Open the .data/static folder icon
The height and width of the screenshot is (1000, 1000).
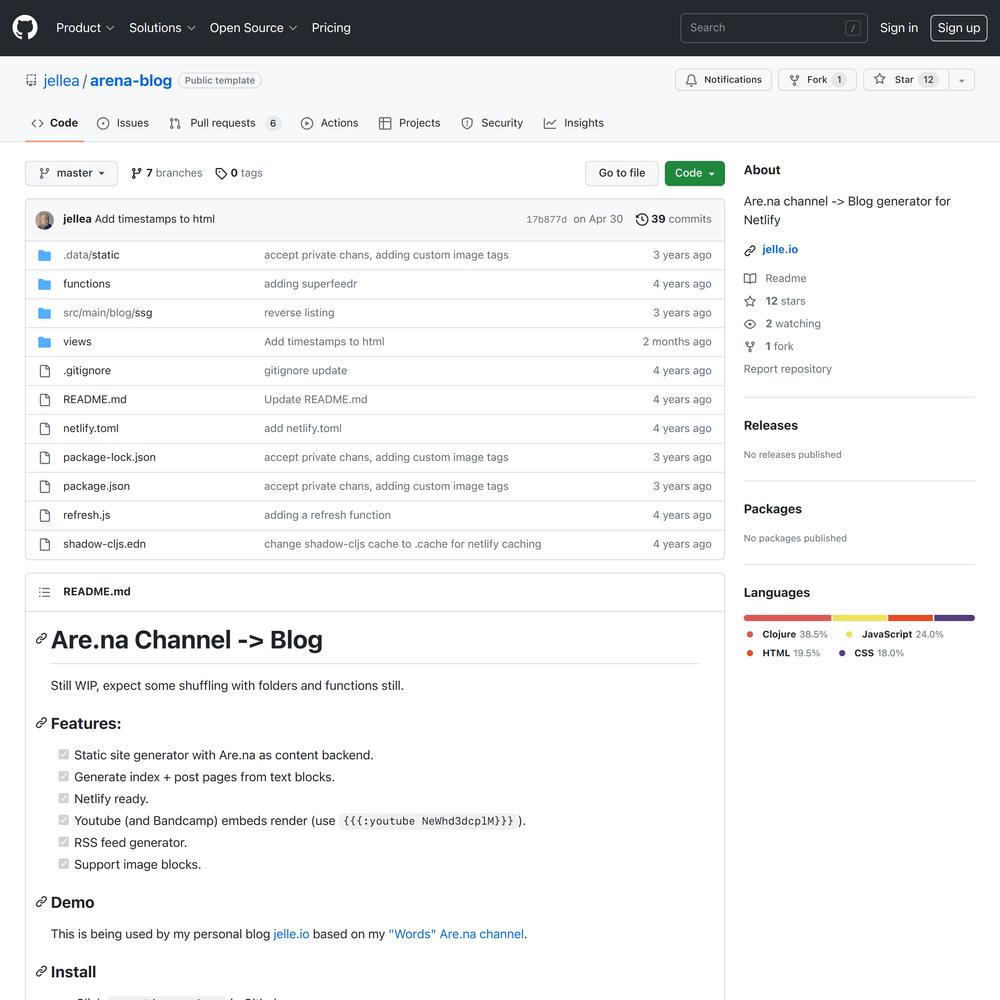pos(45,255)
